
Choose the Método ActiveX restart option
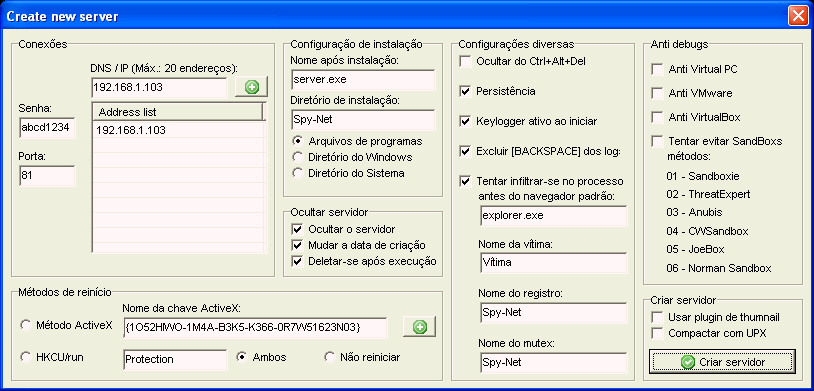25,326
